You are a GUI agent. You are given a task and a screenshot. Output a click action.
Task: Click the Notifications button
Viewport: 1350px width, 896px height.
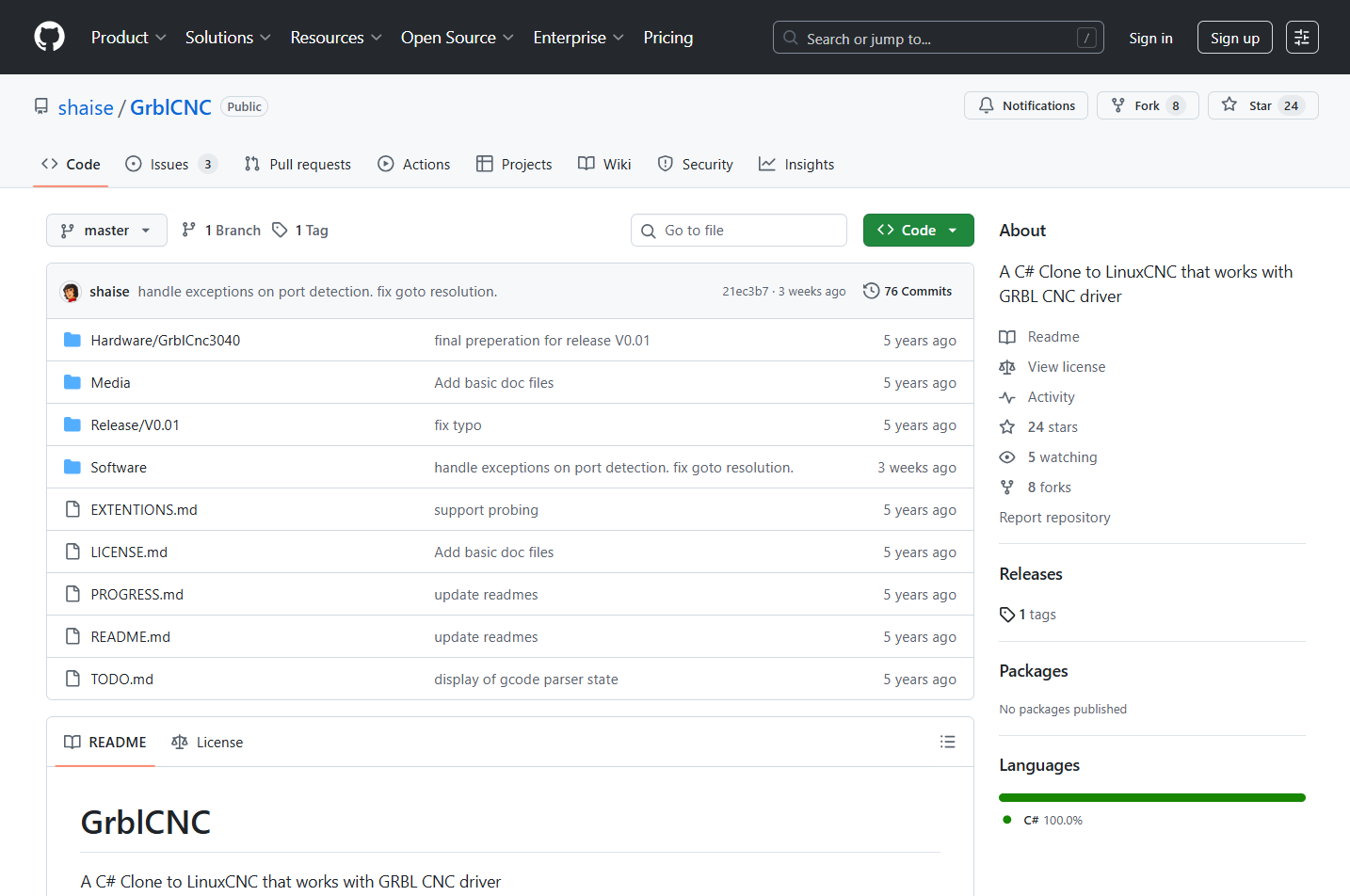pos(1026,105)
